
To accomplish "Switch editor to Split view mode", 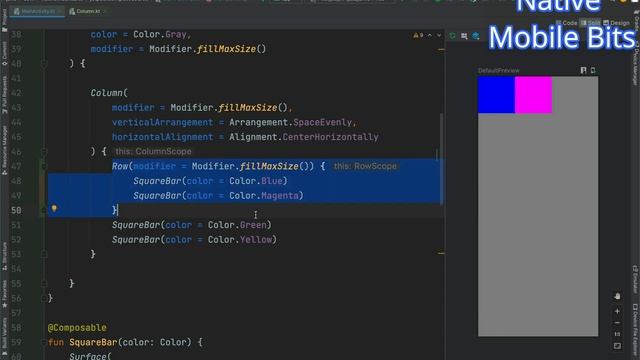I will [x=590, y=23].
